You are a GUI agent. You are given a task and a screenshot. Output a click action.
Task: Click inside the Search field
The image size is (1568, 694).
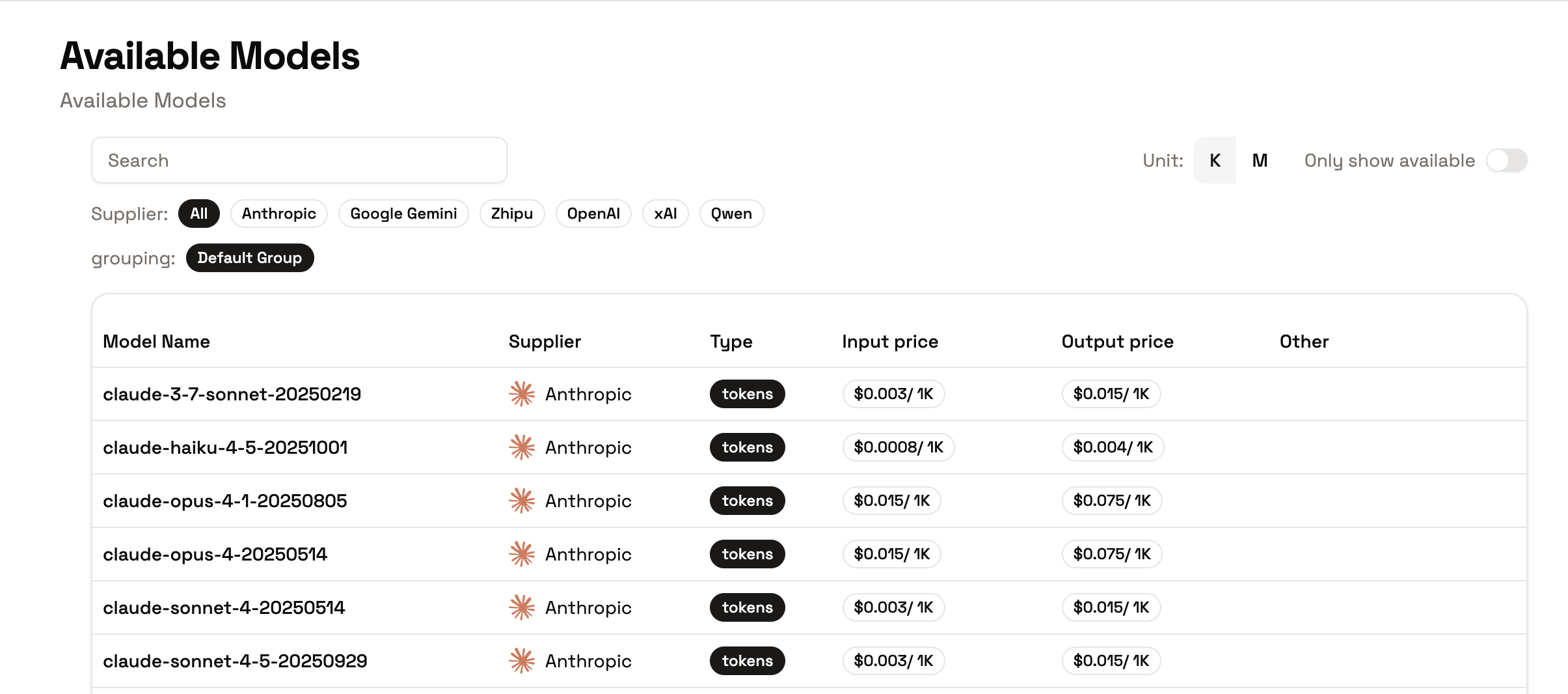pos(299,160)
